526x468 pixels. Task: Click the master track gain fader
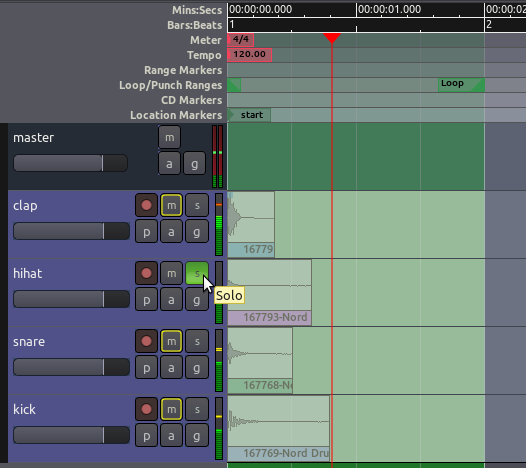point(70,163)
